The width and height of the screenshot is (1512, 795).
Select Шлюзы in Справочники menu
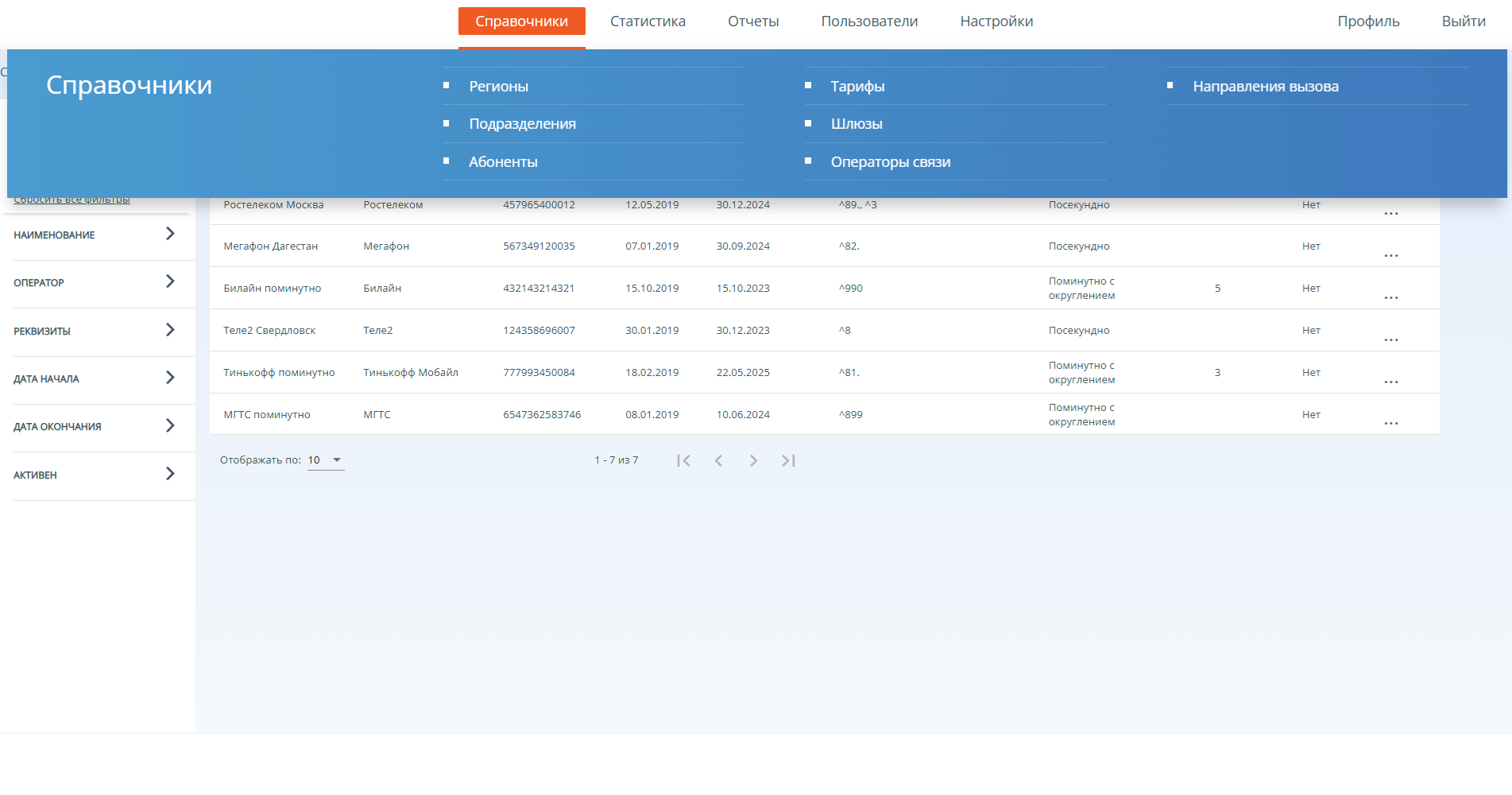coord(857,123)
